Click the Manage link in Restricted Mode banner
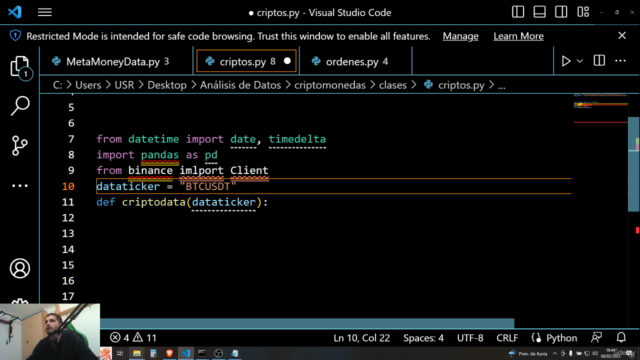Screen dimensions: 640x360 tap(460, 36)
